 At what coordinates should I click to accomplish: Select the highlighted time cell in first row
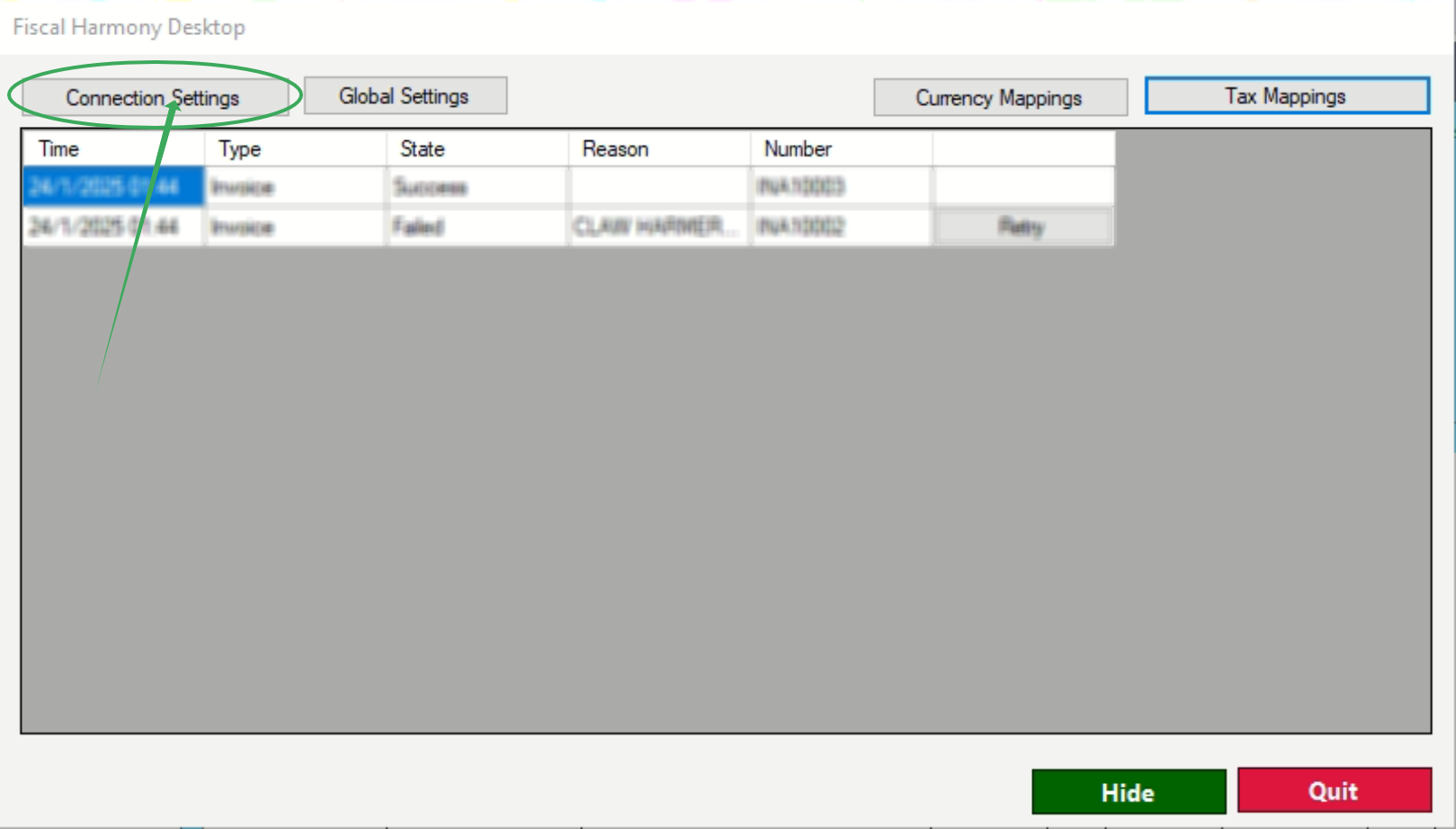coord(113,187)
